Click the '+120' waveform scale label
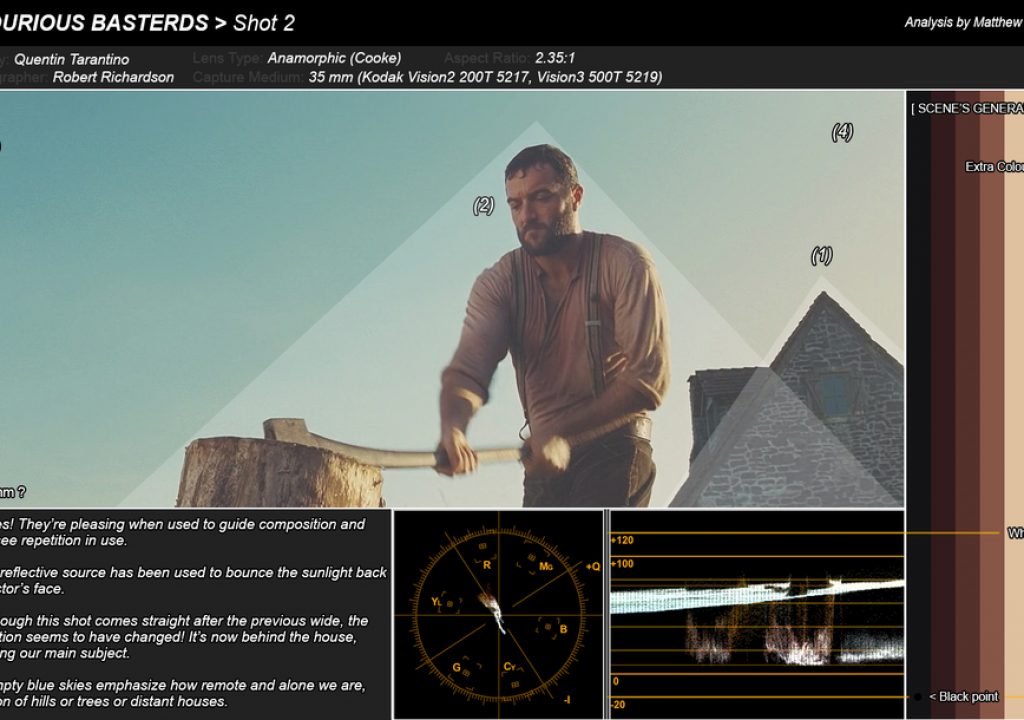The width and height of the screenshot is (1024, 720). (622, 540)
